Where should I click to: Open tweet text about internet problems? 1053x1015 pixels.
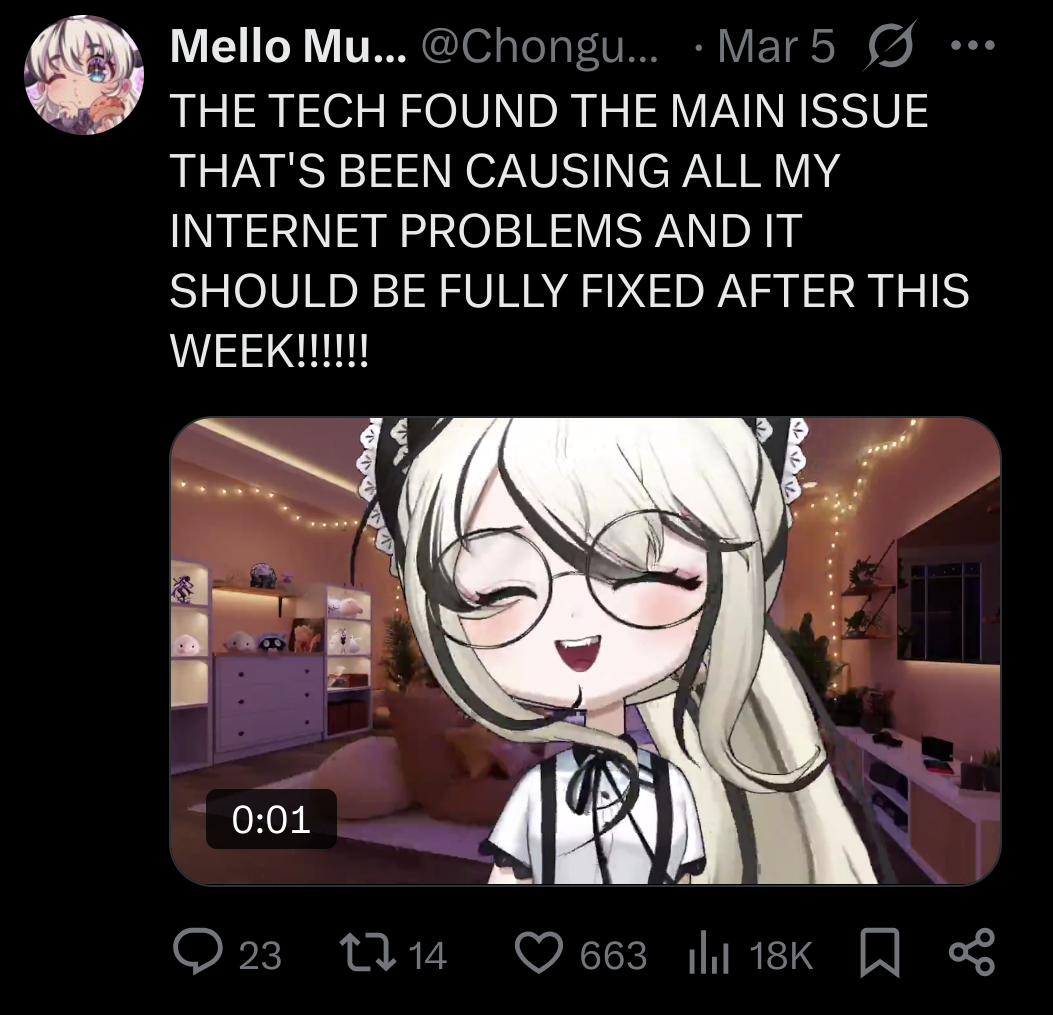[569, 230]
